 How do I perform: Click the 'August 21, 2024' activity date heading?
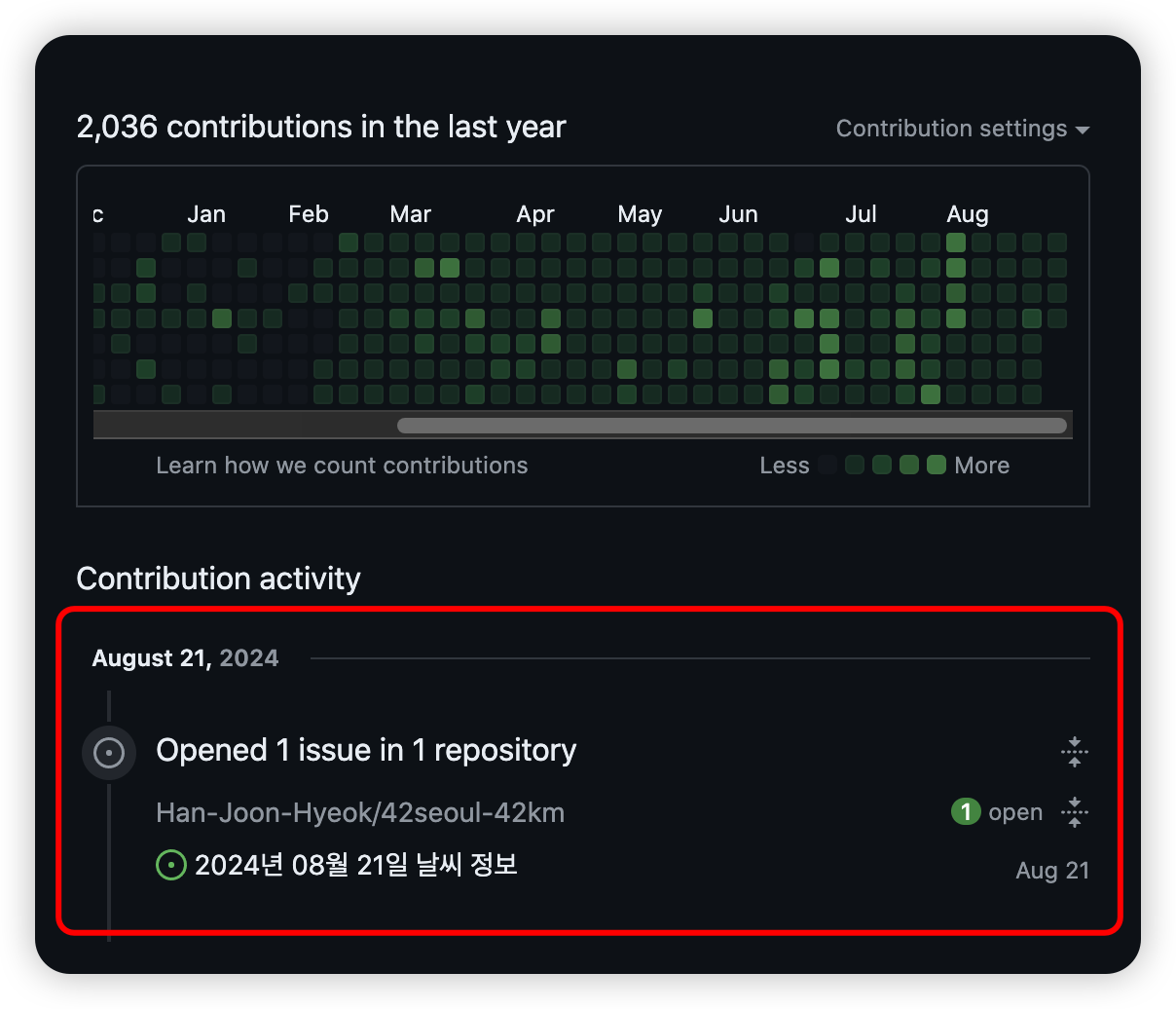(x=185, y=658)
